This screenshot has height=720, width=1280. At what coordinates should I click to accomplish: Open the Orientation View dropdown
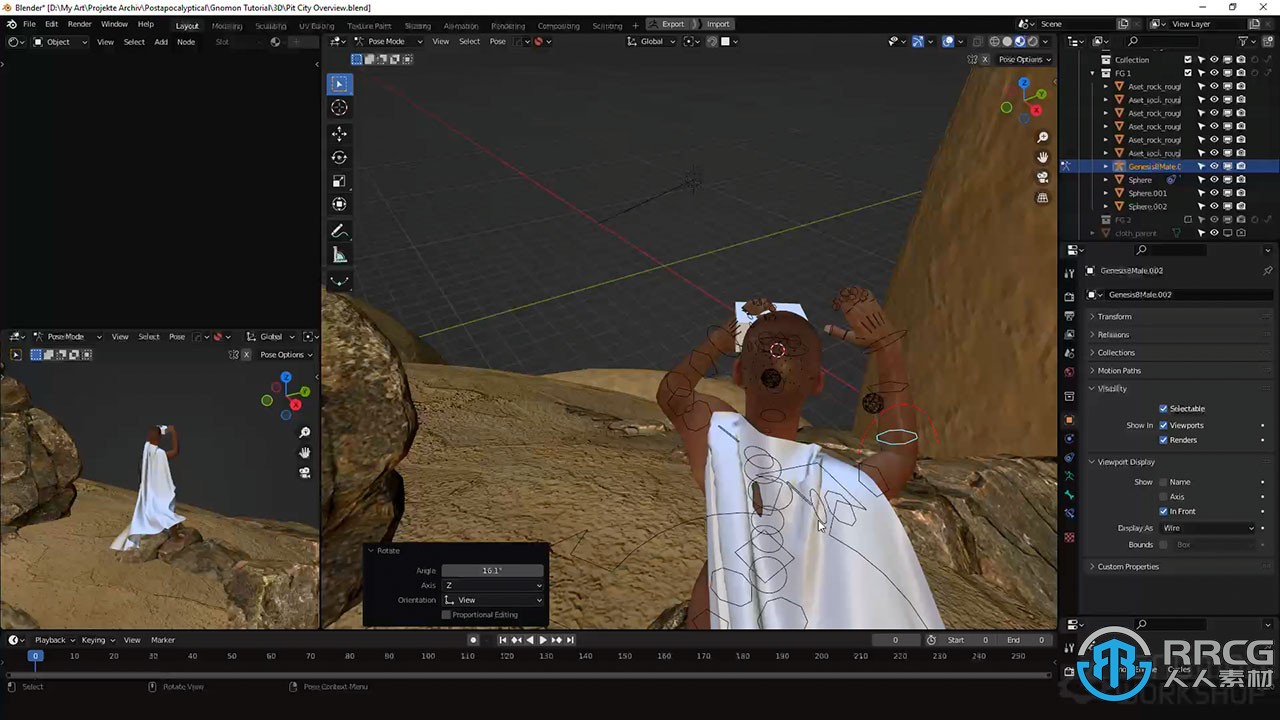(x=493, y=600)
